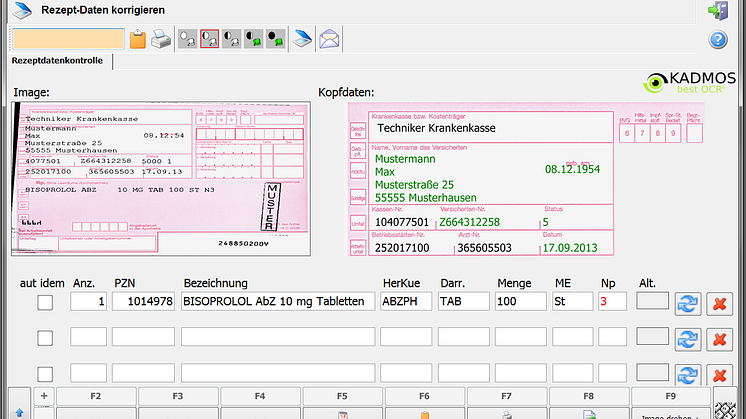The width and height of the screenshot is (746, 419).
Task: Click Betriebsstätten-Nr. 252017100
Action: click(402, 248)
